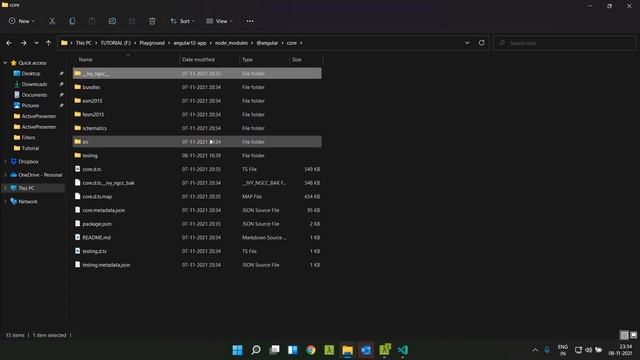Refresh the current folder view
The height and width of the screenshot is (360, 640).
tap(482, 43)
